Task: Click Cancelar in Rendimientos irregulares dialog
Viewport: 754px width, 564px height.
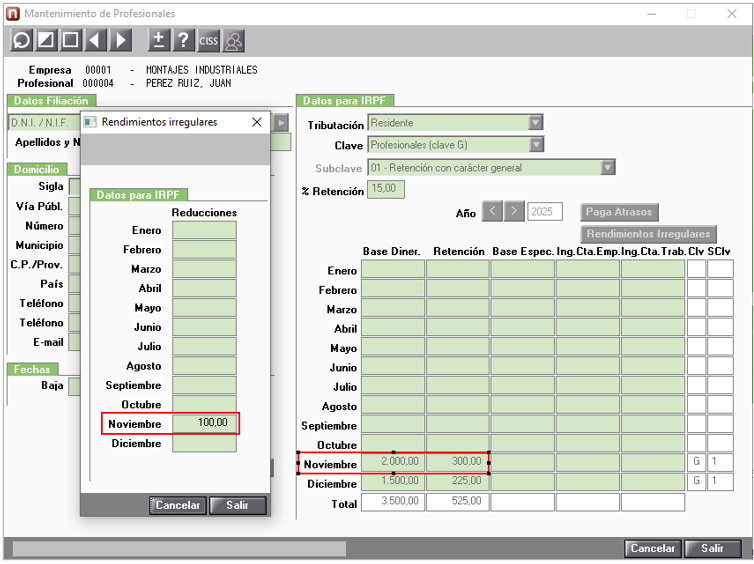Action: point(178,505)
